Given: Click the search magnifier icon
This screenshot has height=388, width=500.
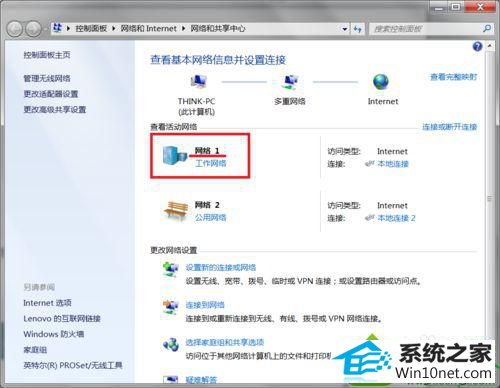Looking at the screenshot, I should tap(487, 29).
